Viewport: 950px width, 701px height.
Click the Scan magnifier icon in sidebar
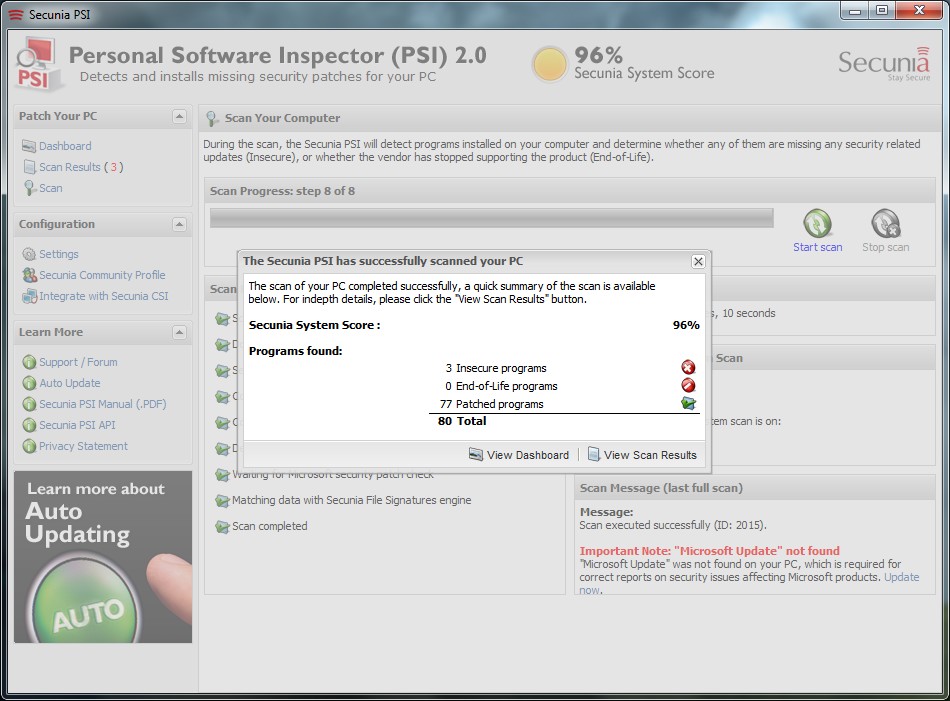[x=28, y=188]
